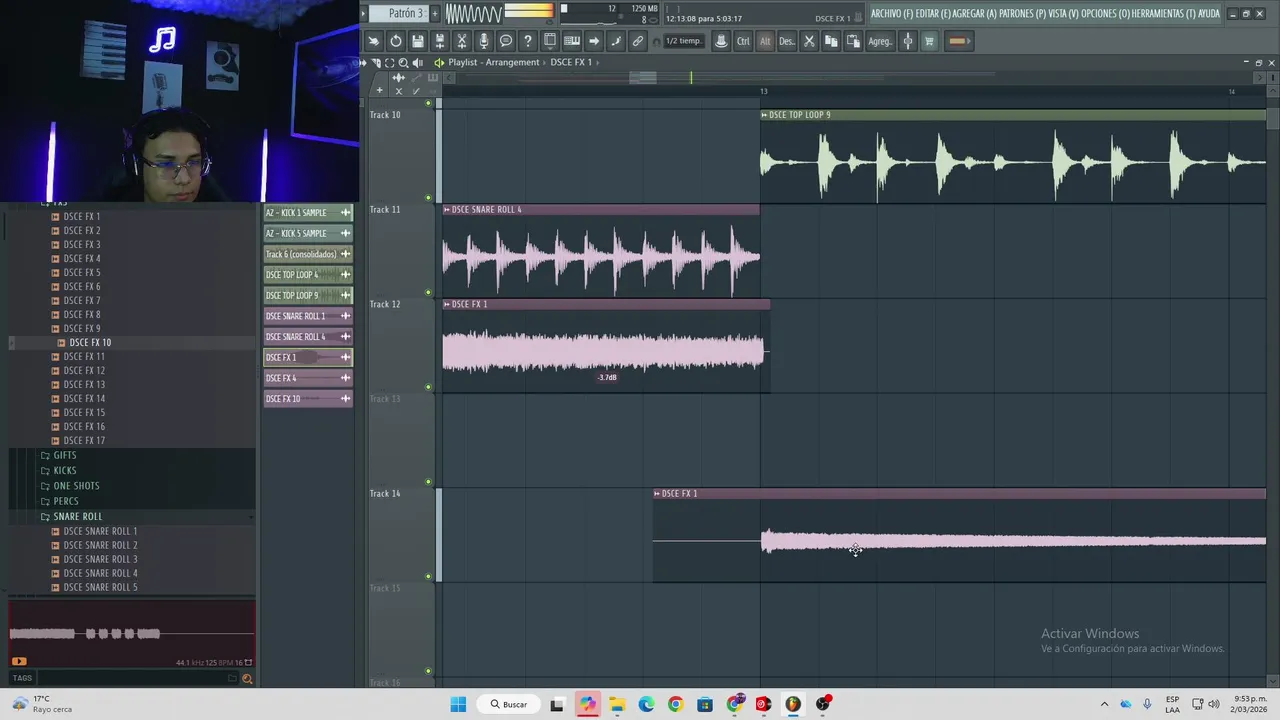
Task: Open the piano roll keyboard icon
Action: pos(571,41)
